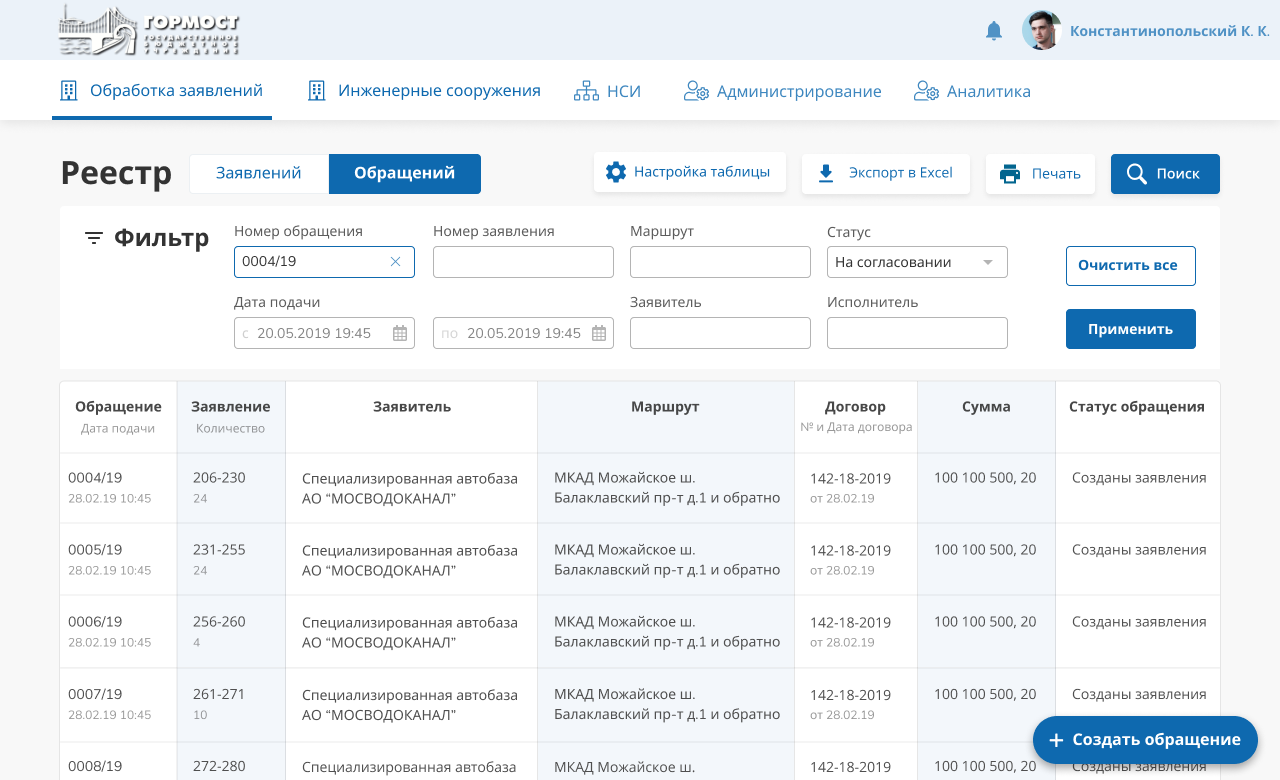The image size is (1280, 780).
Task: Click заявление range 206-230
Action: (219, 478)
